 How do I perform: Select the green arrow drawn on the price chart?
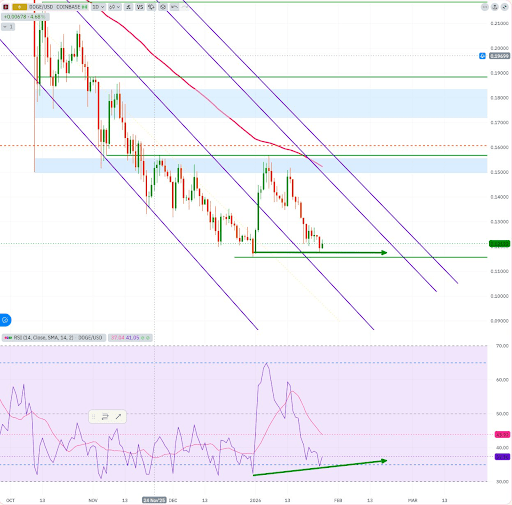320,252
